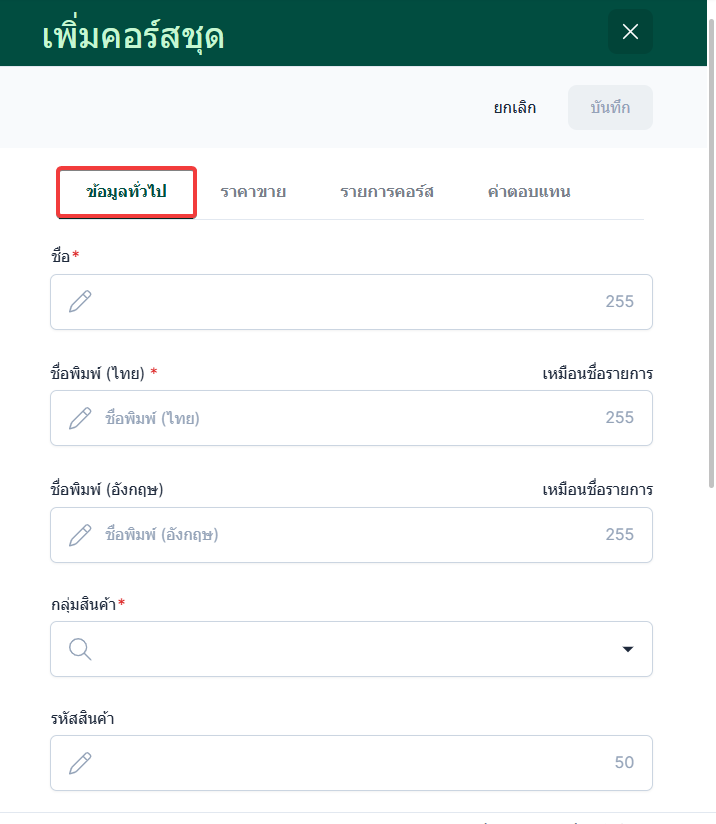Focus the ชื่อ name input field
The width and height of the screenshot is (716, 824).
pyautogui.click(x=350, y=302)
